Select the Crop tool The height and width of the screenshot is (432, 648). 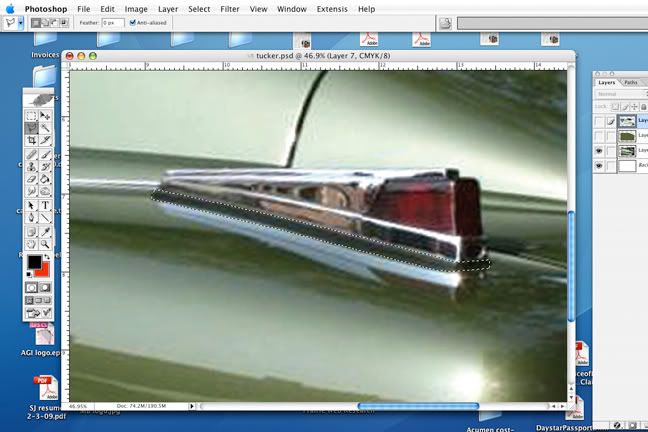point(32,141)
